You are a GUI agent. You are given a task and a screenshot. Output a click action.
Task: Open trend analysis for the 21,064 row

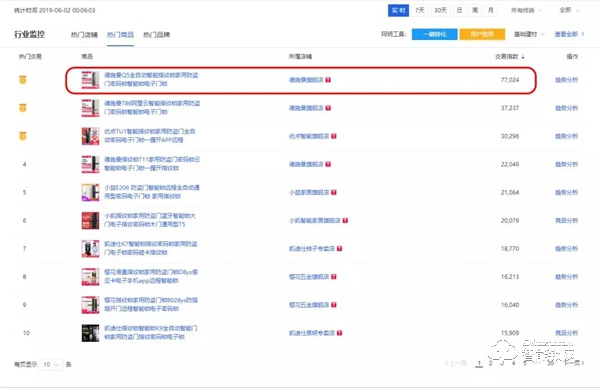click(566, 192)
